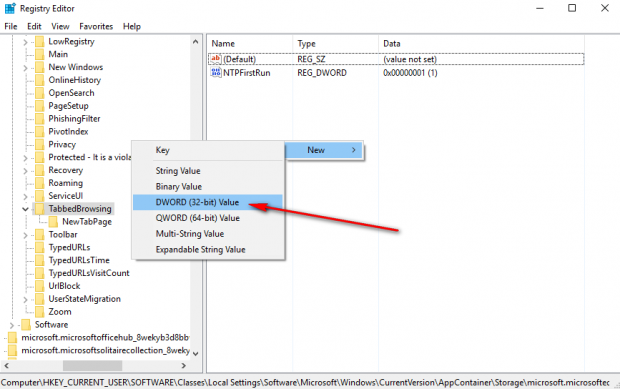The height and width of the screenshot is (389, 620).
Task: Choose String Value from the submenu
Action: point(208,171)
